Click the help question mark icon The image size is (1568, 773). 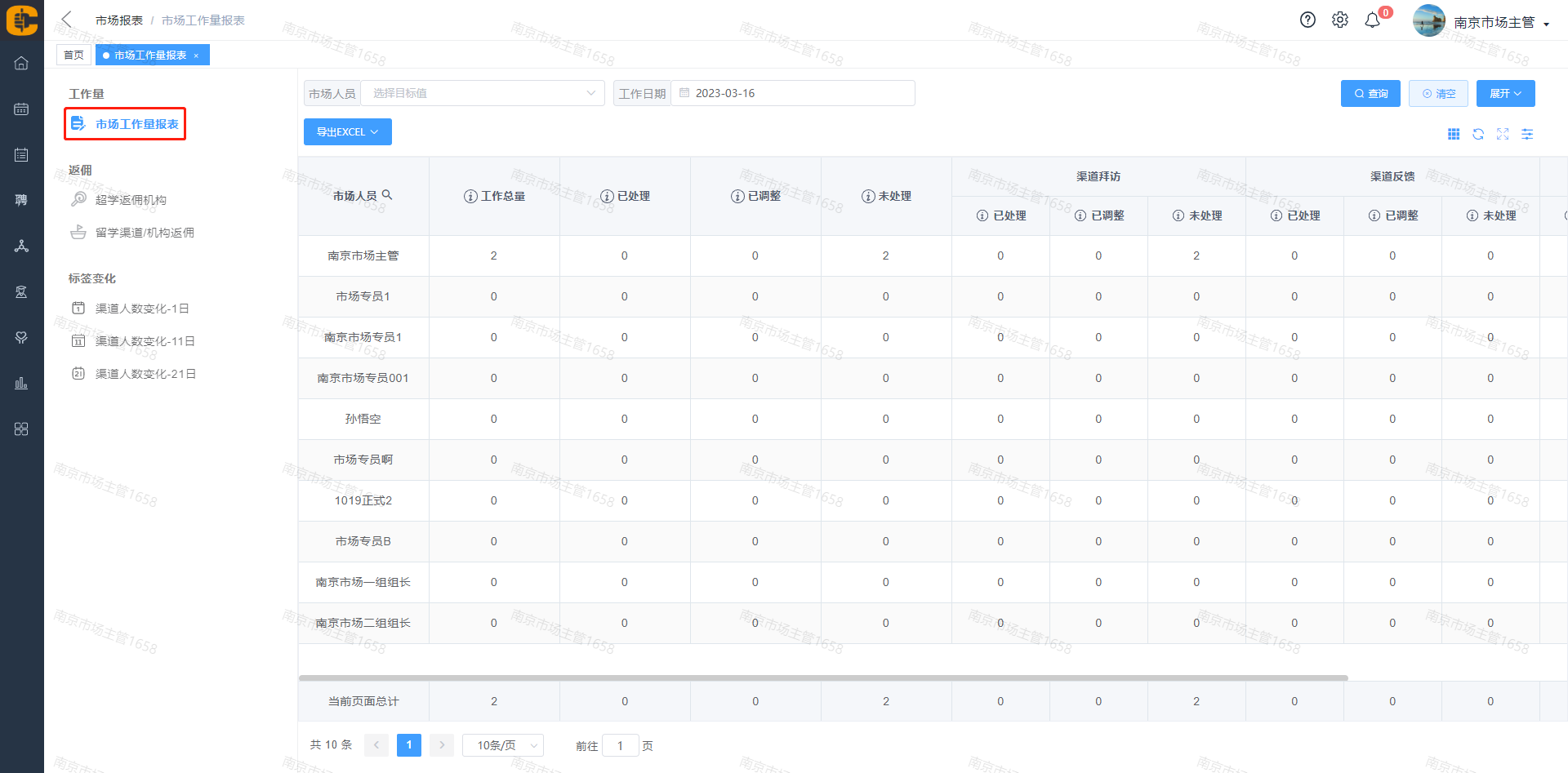click(1307, 20)
